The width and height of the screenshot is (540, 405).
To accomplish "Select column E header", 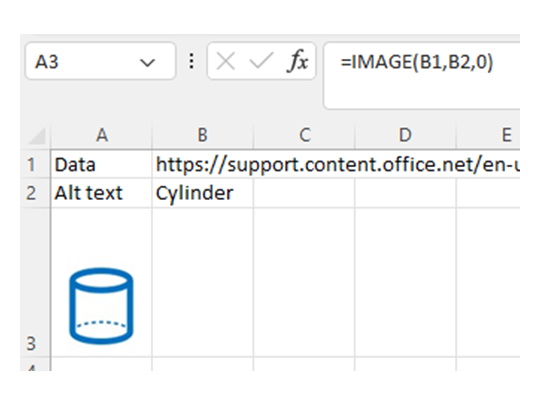I will 488,135.
